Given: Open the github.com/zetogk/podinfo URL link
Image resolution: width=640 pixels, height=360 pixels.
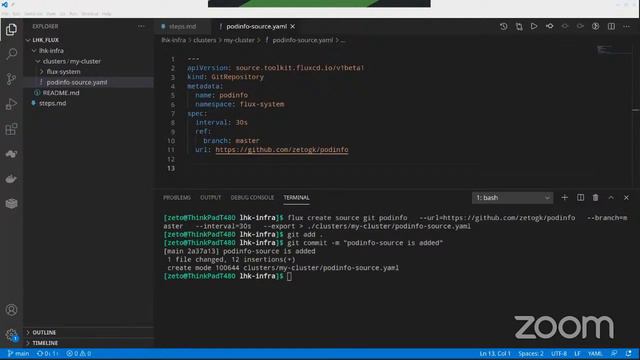Looking at the screenshot, I should tap(282, 150).
